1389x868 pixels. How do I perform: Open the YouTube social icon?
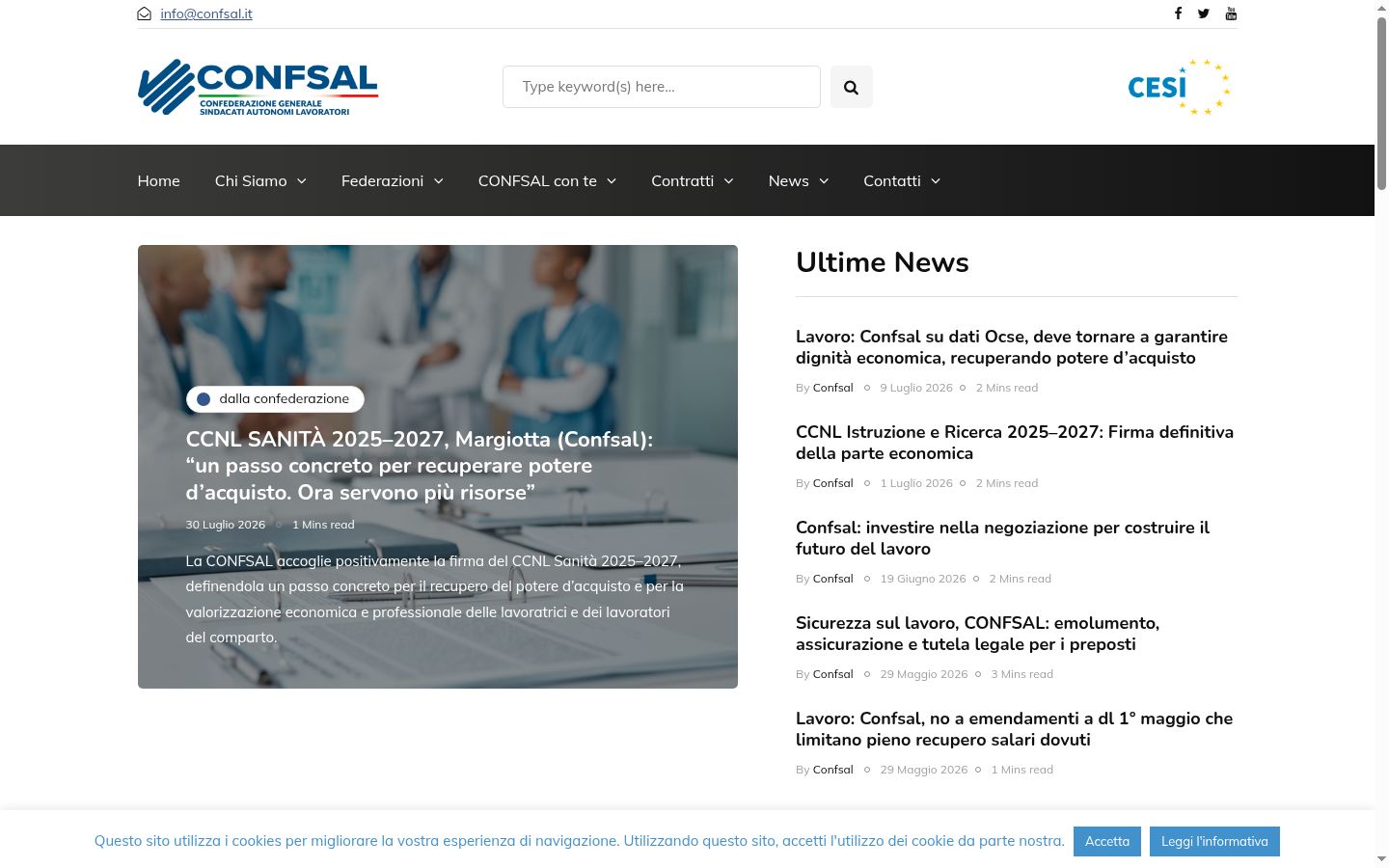(x=1231, y=14)
